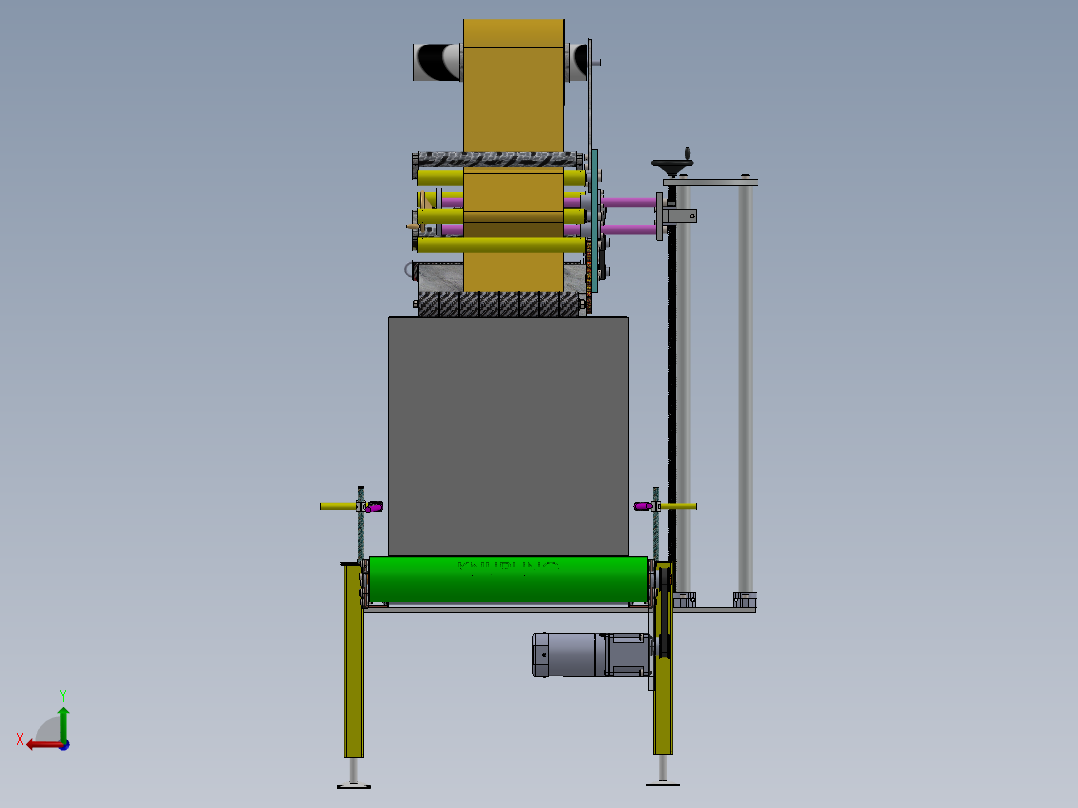Click the green Y axis of triad
Screen dimensions: 1078x808
[x=63, y=723]
